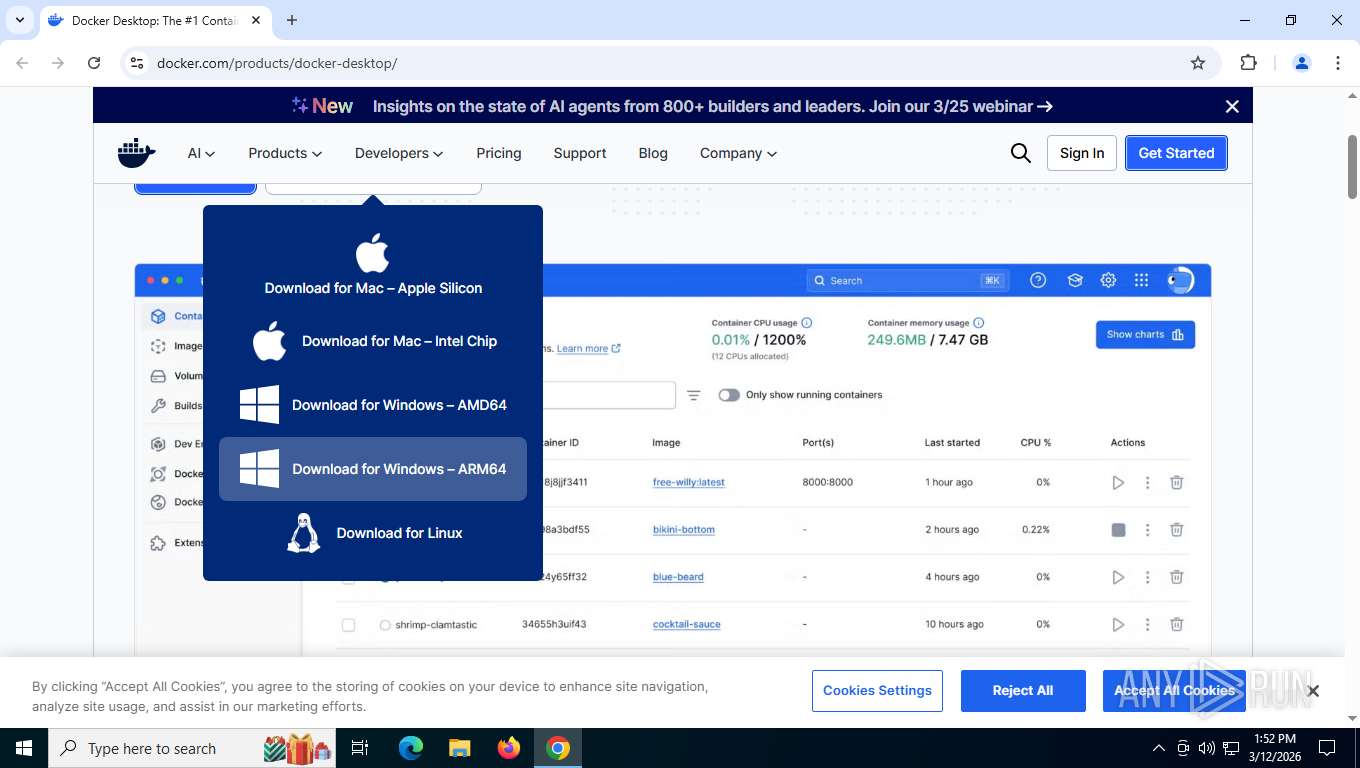Delete the cocktail-sauce container
This screenshot has width=1360, height=768.
coord(1177,624)
